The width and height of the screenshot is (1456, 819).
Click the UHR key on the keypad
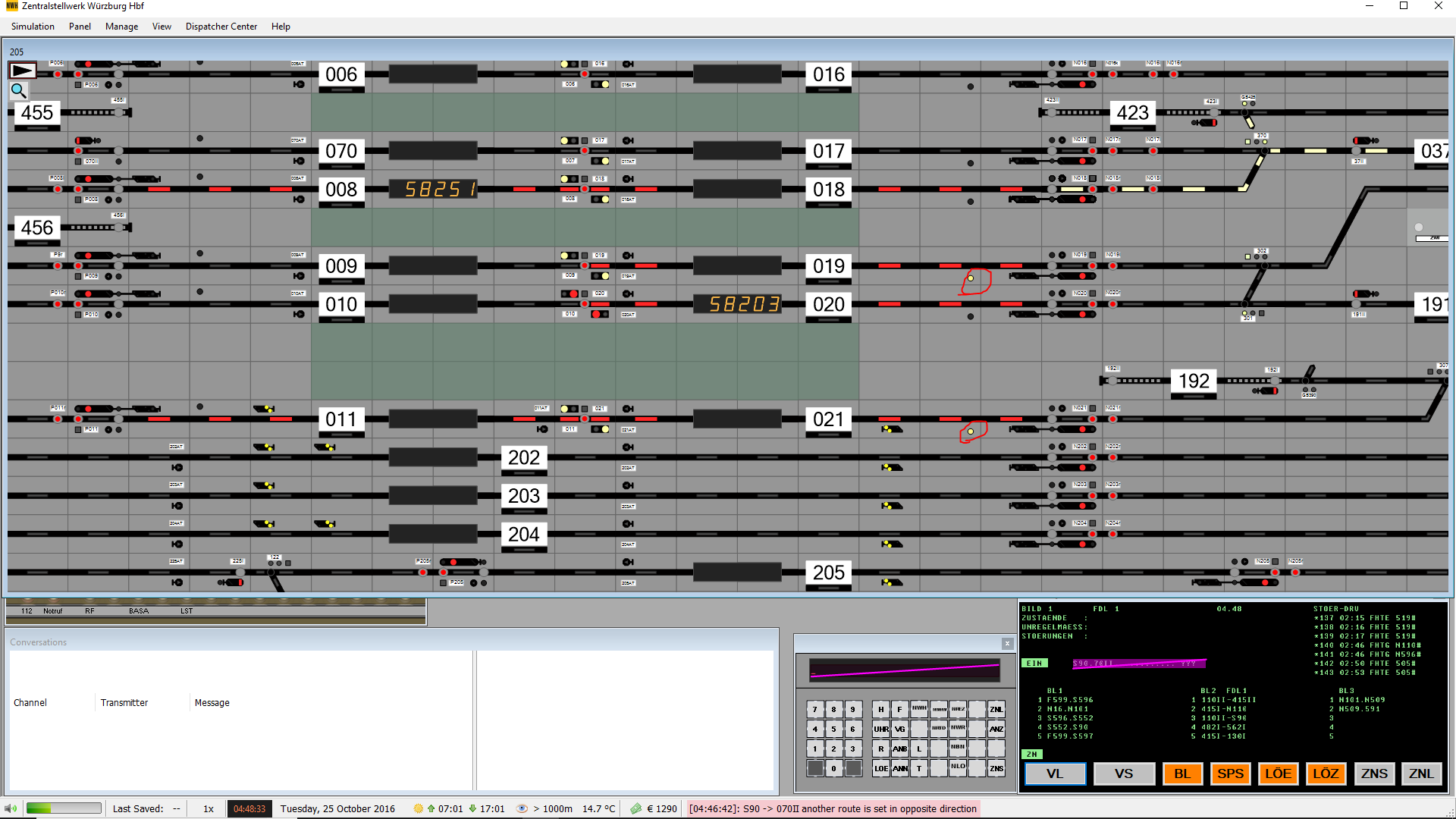[x=880, y=729]
